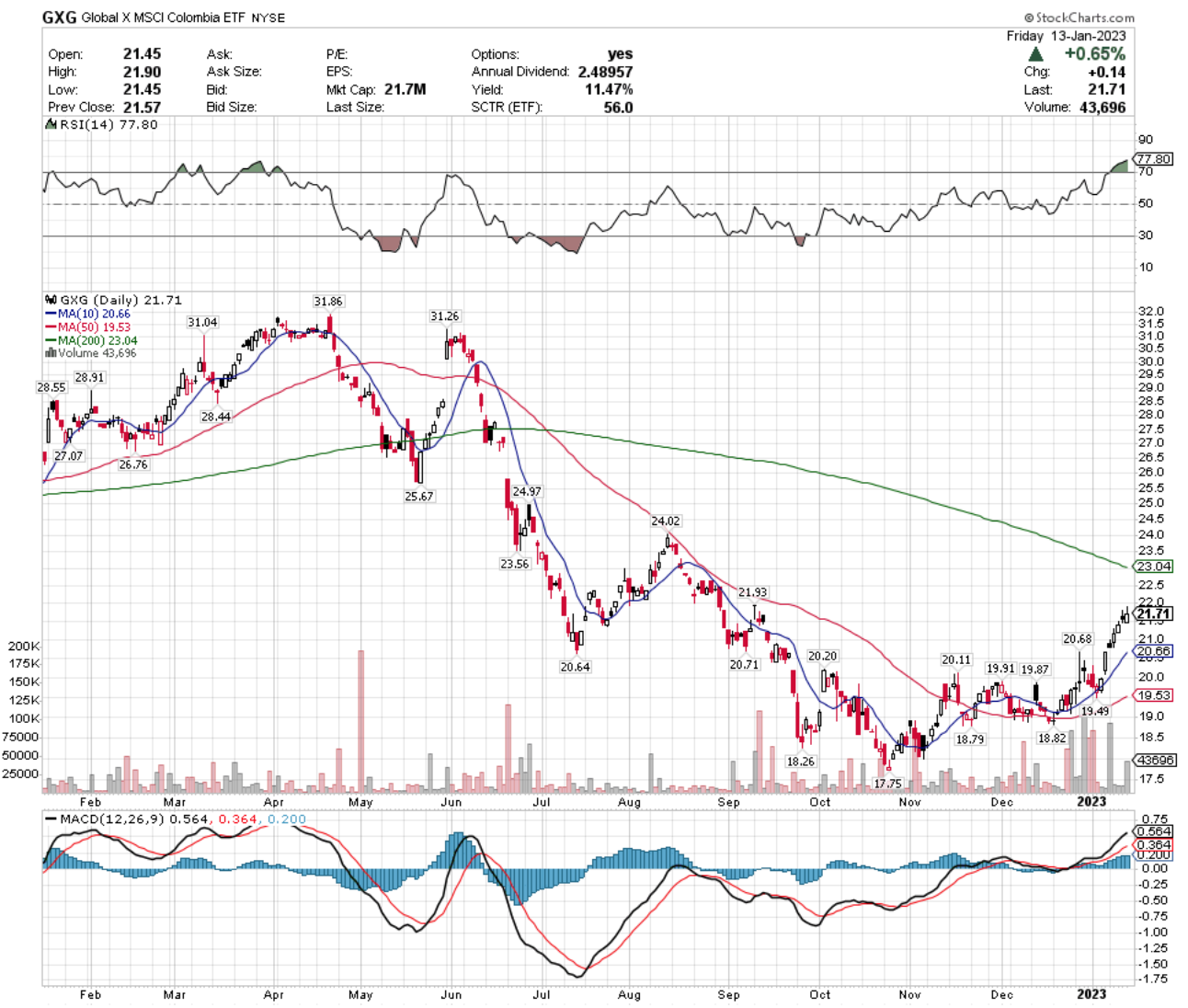Click the 31.26 peak price annotation
Viewport: 1188px width, 1008px height.
[x=444, y=316]
